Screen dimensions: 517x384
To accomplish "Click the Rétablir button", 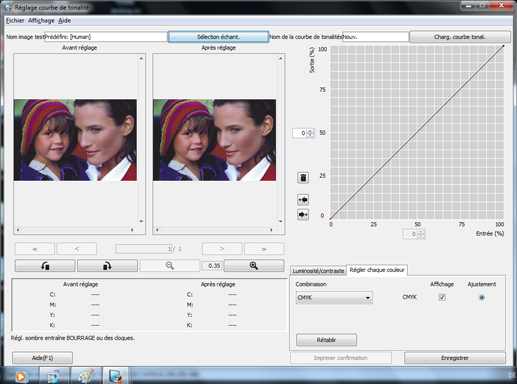I will click(x=326, y=340).
